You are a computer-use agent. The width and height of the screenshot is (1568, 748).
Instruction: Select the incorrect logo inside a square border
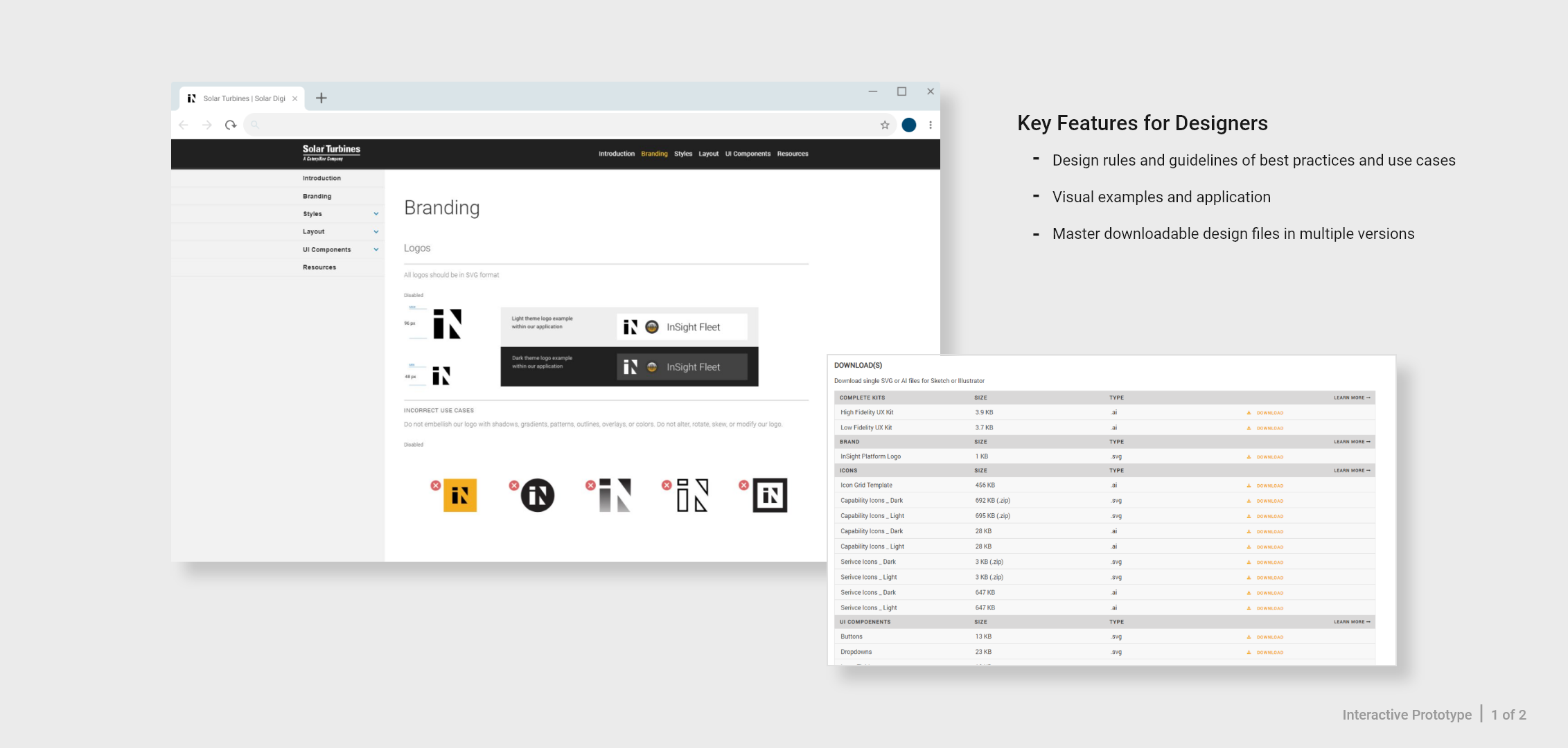point(770,495)
